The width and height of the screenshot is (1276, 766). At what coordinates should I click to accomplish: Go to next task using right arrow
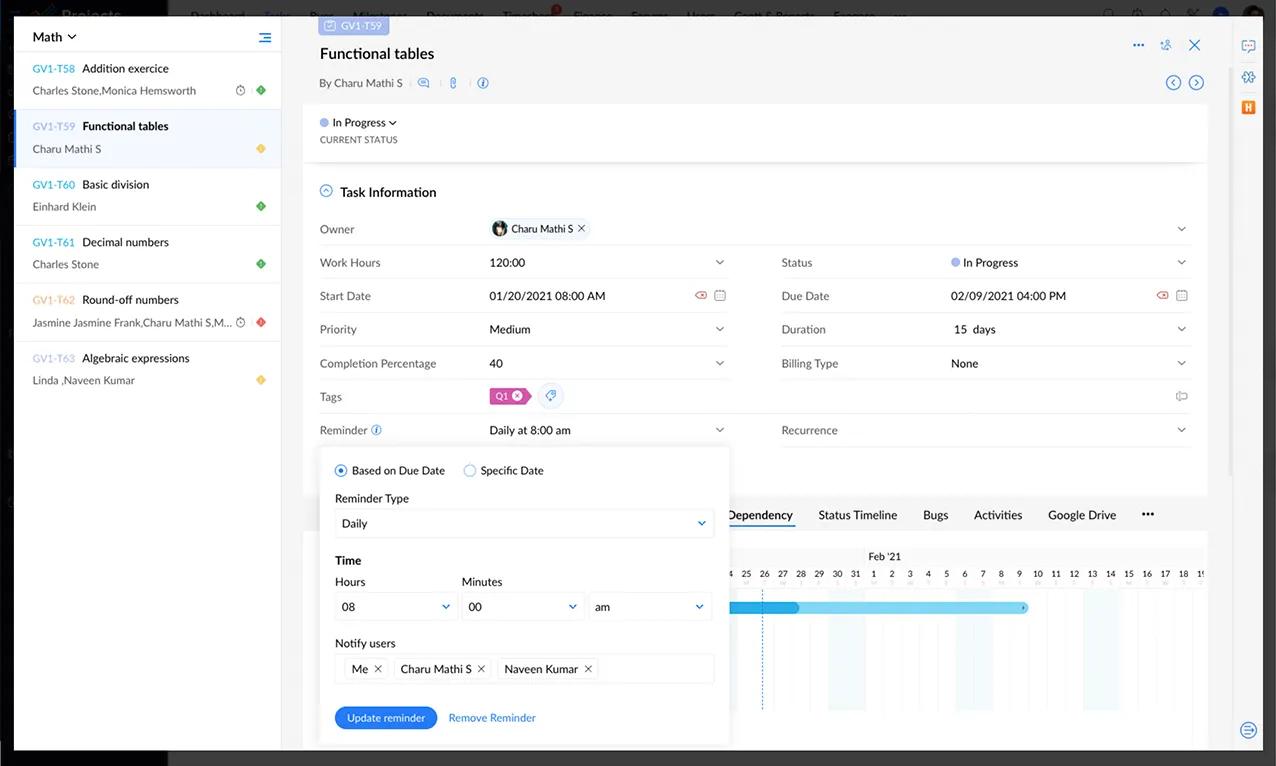[1196, 83]
